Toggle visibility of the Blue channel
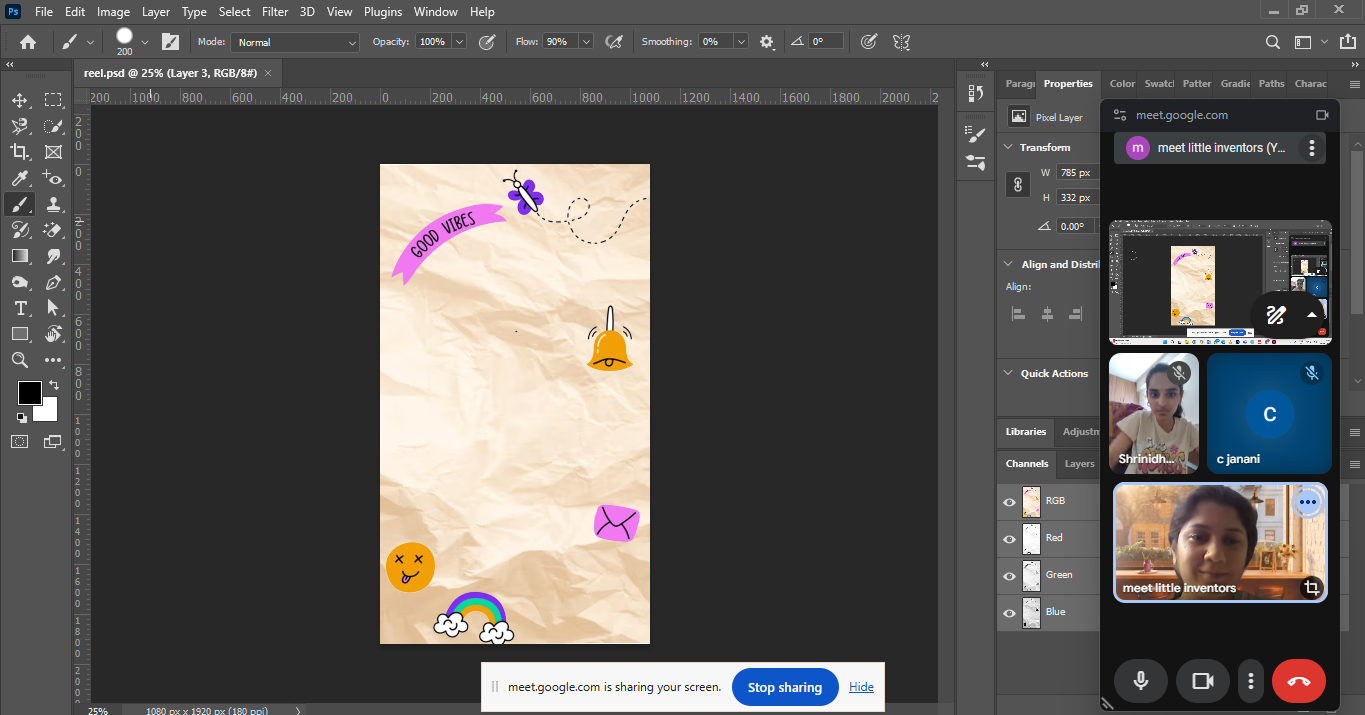 (1009, 613)
